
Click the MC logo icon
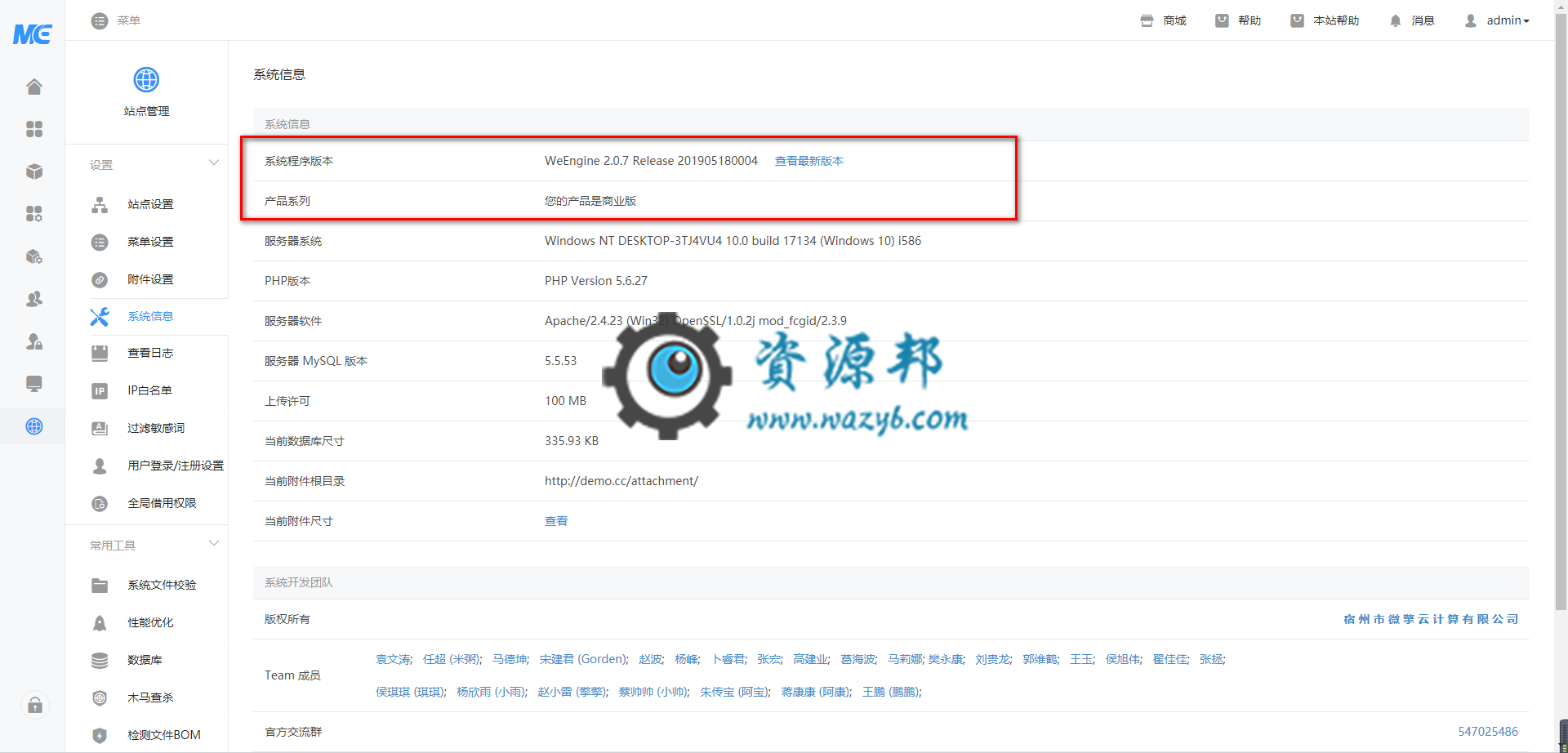click(x=33, y=33)
